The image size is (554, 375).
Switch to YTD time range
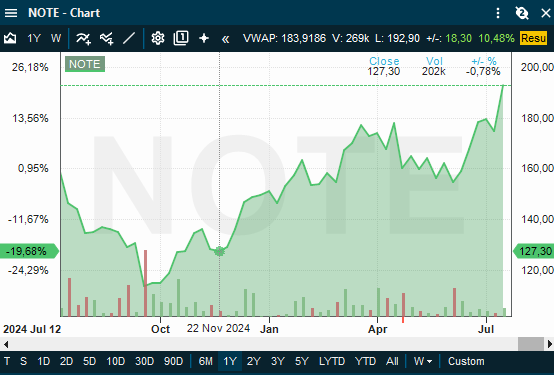(x=365, y=361)
